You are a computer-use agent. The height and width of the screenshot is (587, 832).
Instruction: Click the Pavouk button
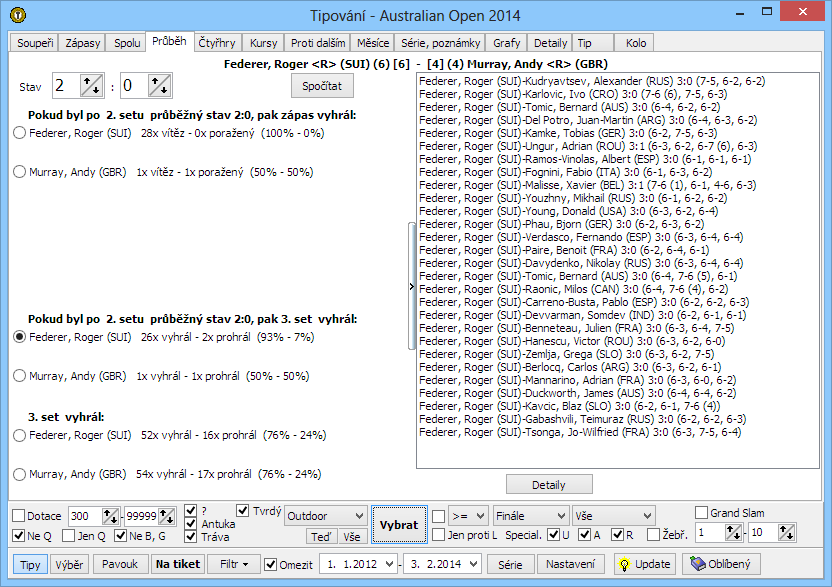(120, 564)
